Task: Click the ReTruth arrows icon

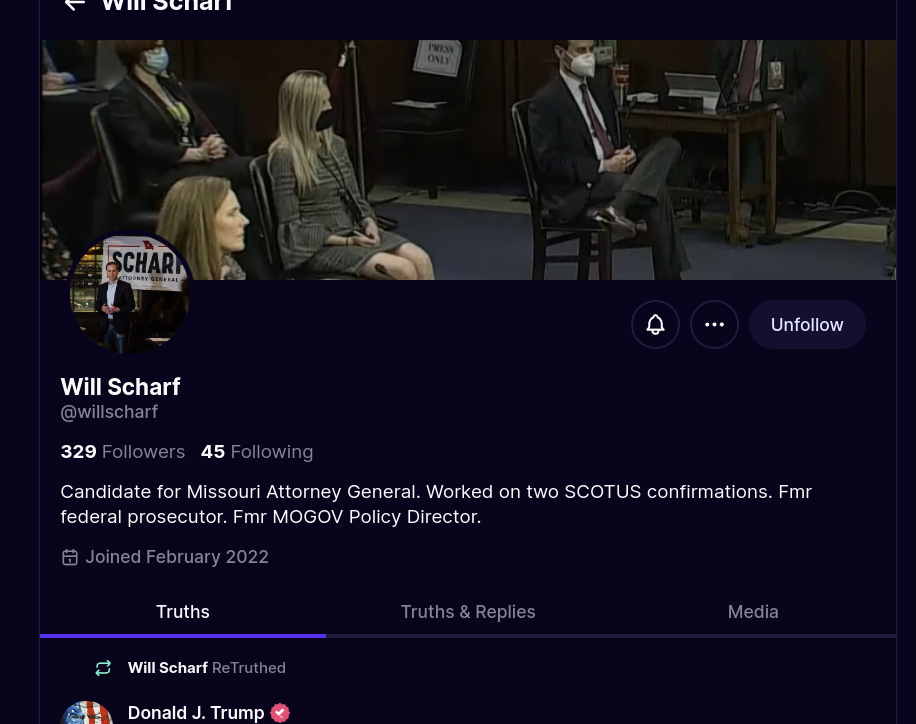Action: tap(103, 668)
